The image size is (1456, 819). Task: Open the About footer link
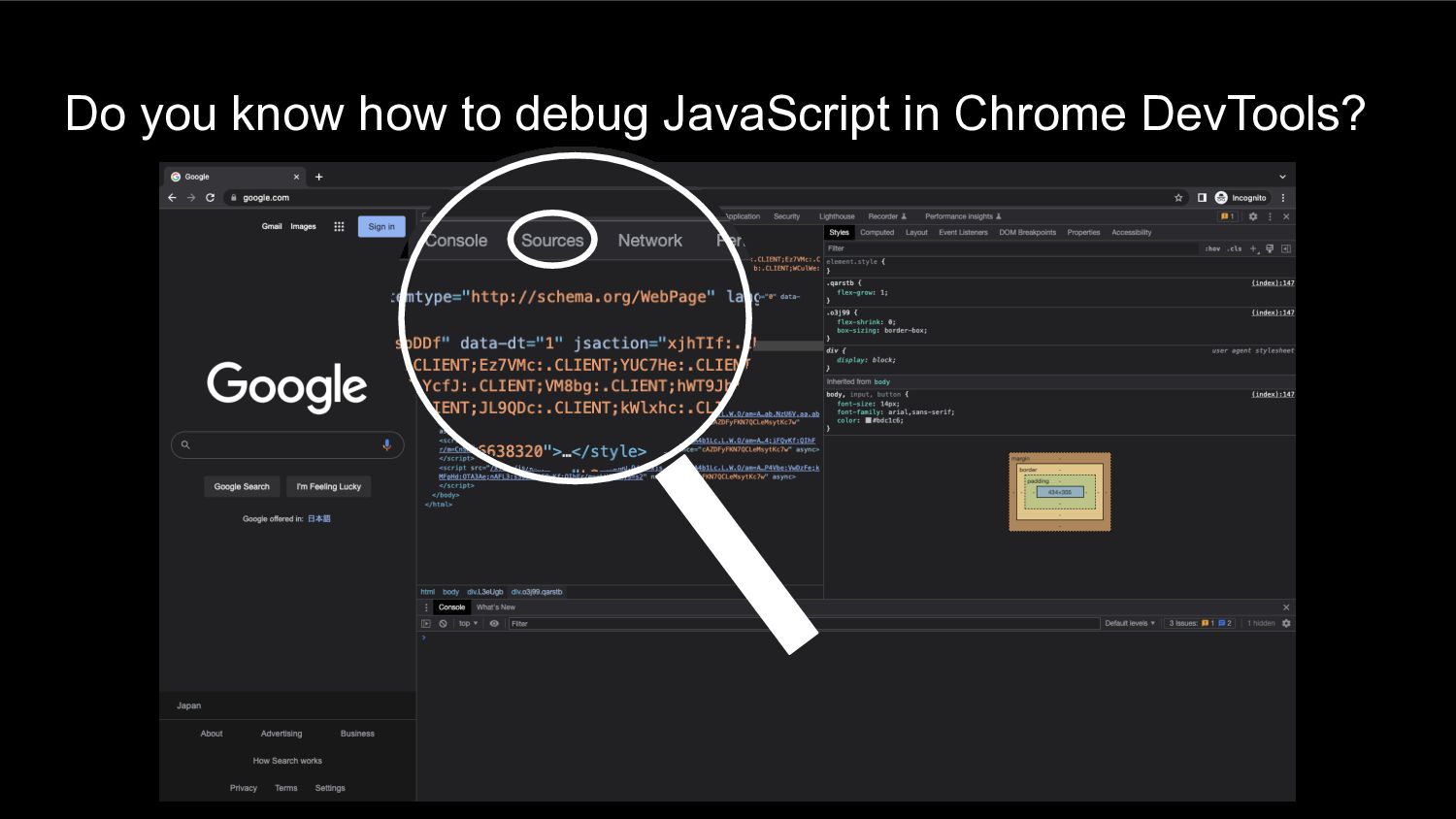tap(212, 734)
